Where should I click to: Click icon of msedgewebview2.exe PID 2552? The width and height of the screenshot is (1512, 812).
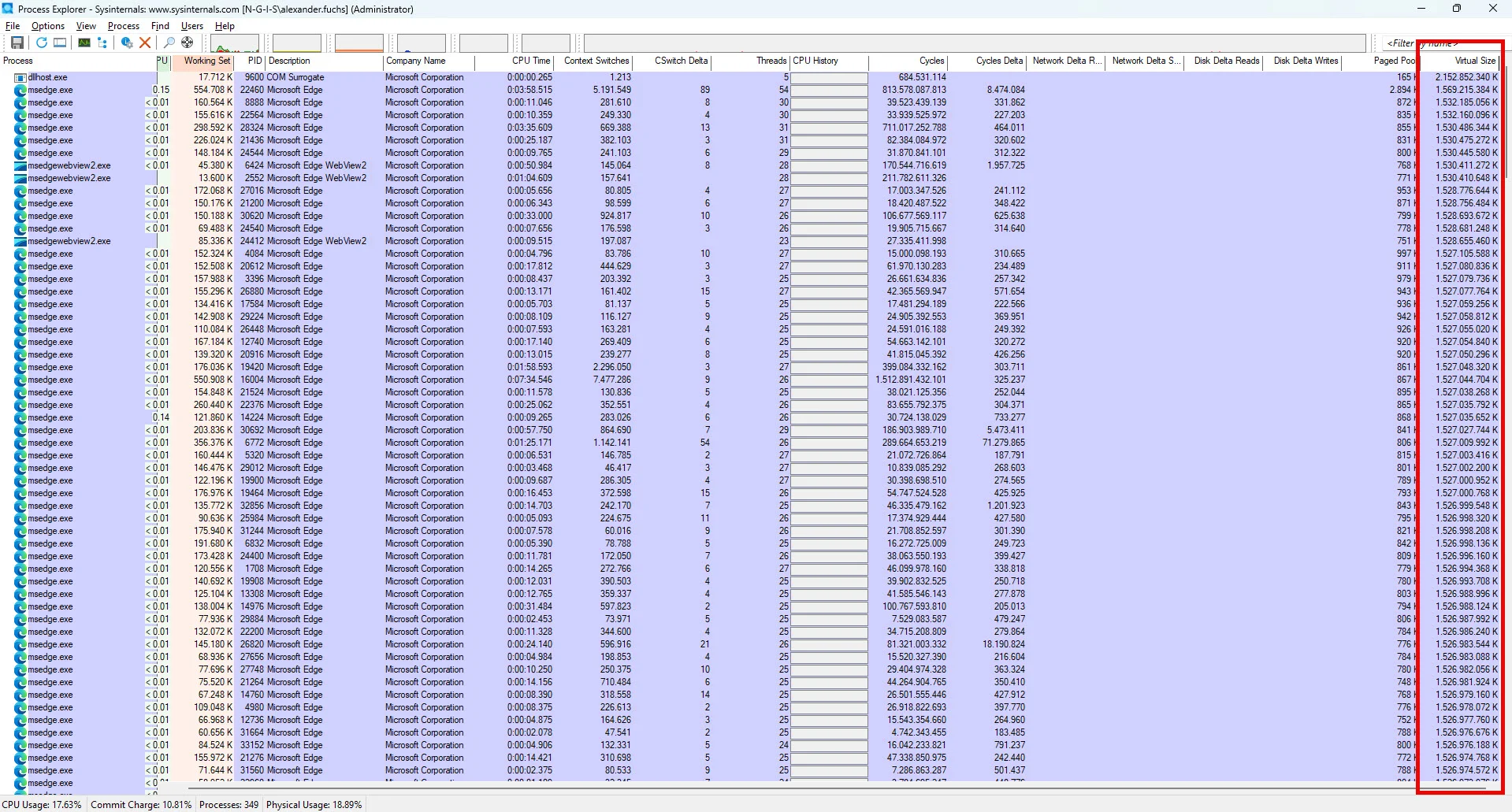pos(20,178)
